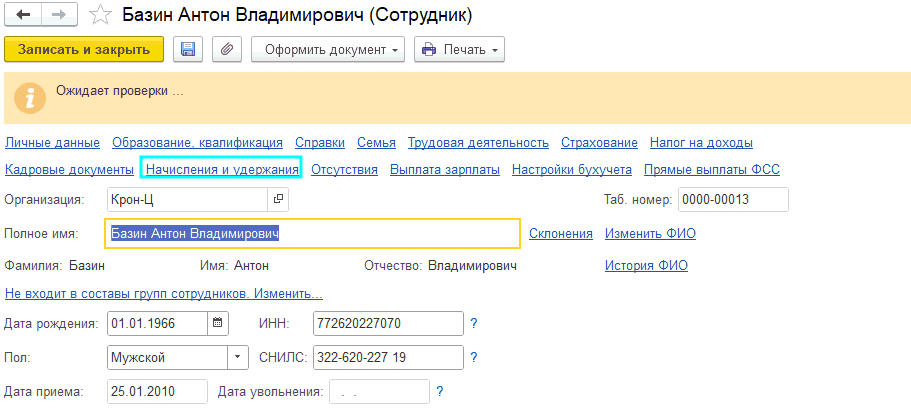
Task: Focus the Организация field
Action: [188, 199]
